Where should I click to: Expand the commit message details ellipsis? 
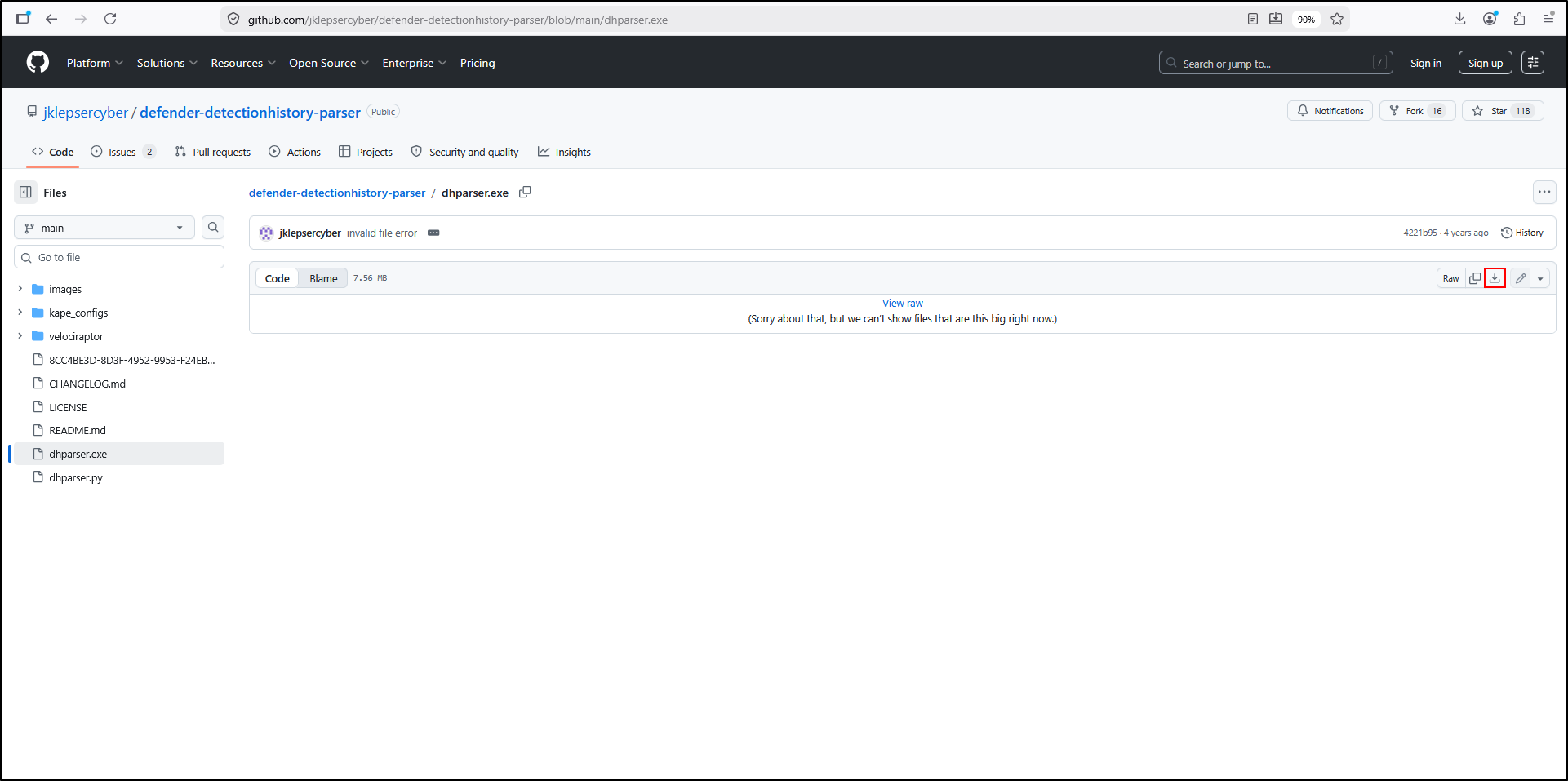(x=433, y=233)
